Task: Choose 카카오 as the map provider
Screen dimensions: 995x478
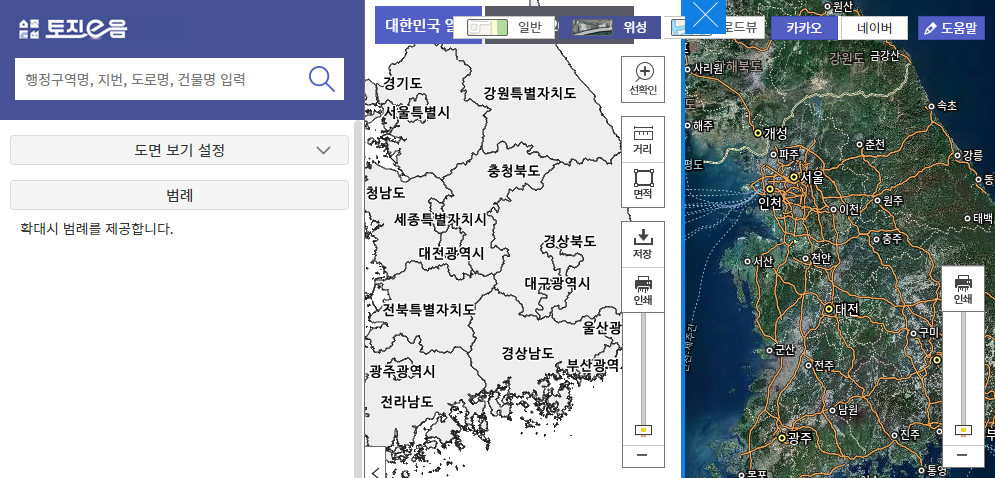Action: 804,28
